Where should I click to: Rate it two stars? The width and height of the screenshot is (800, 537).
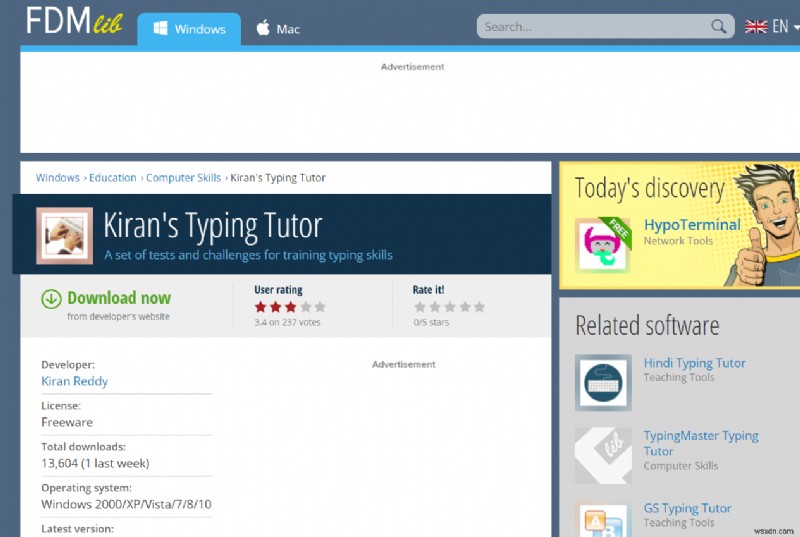point(435,306)
